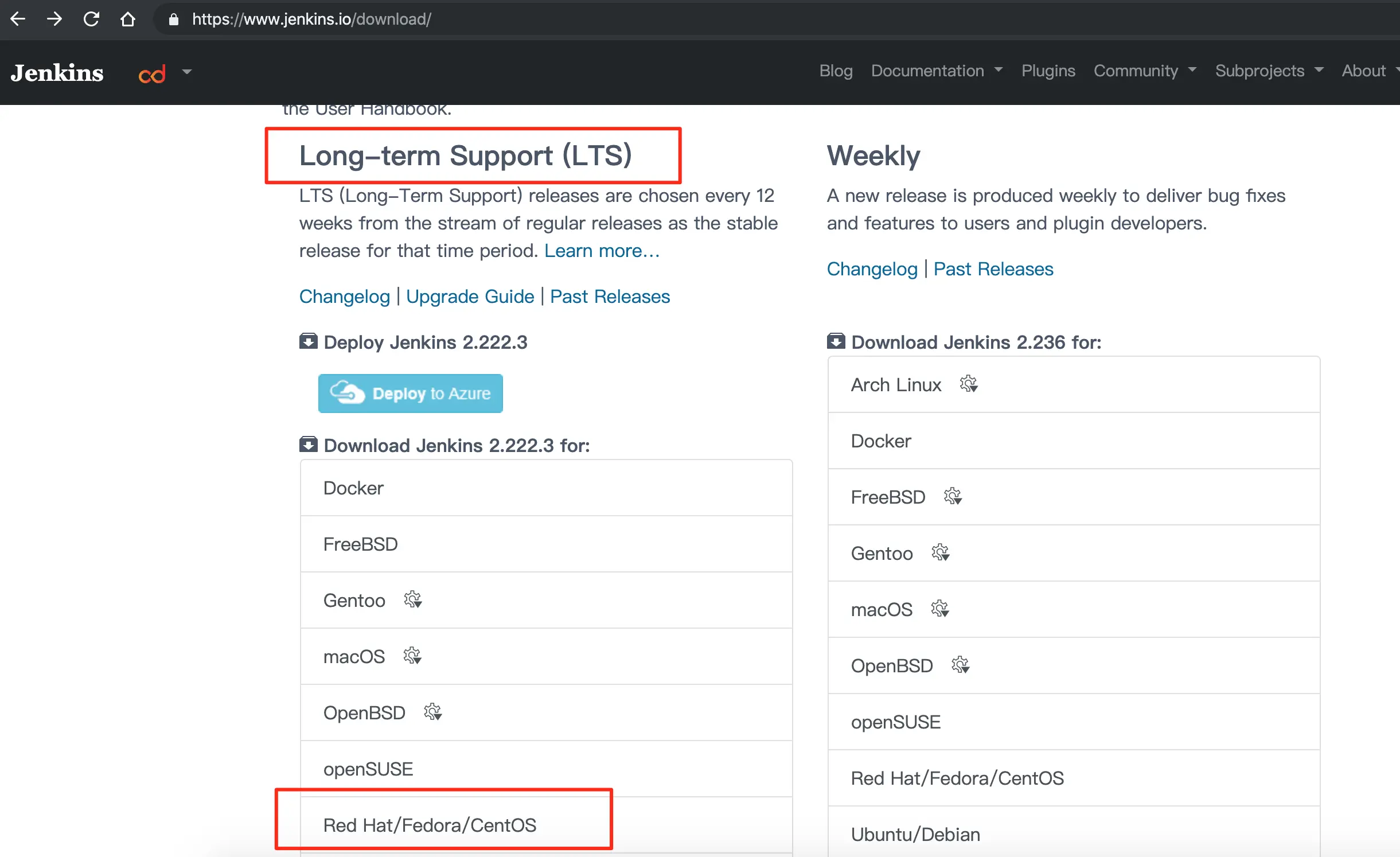Viewport: 1400px width, 857px height.
Task: Click gear icon beside Weekly macOS
Action: tap(939, 609)
